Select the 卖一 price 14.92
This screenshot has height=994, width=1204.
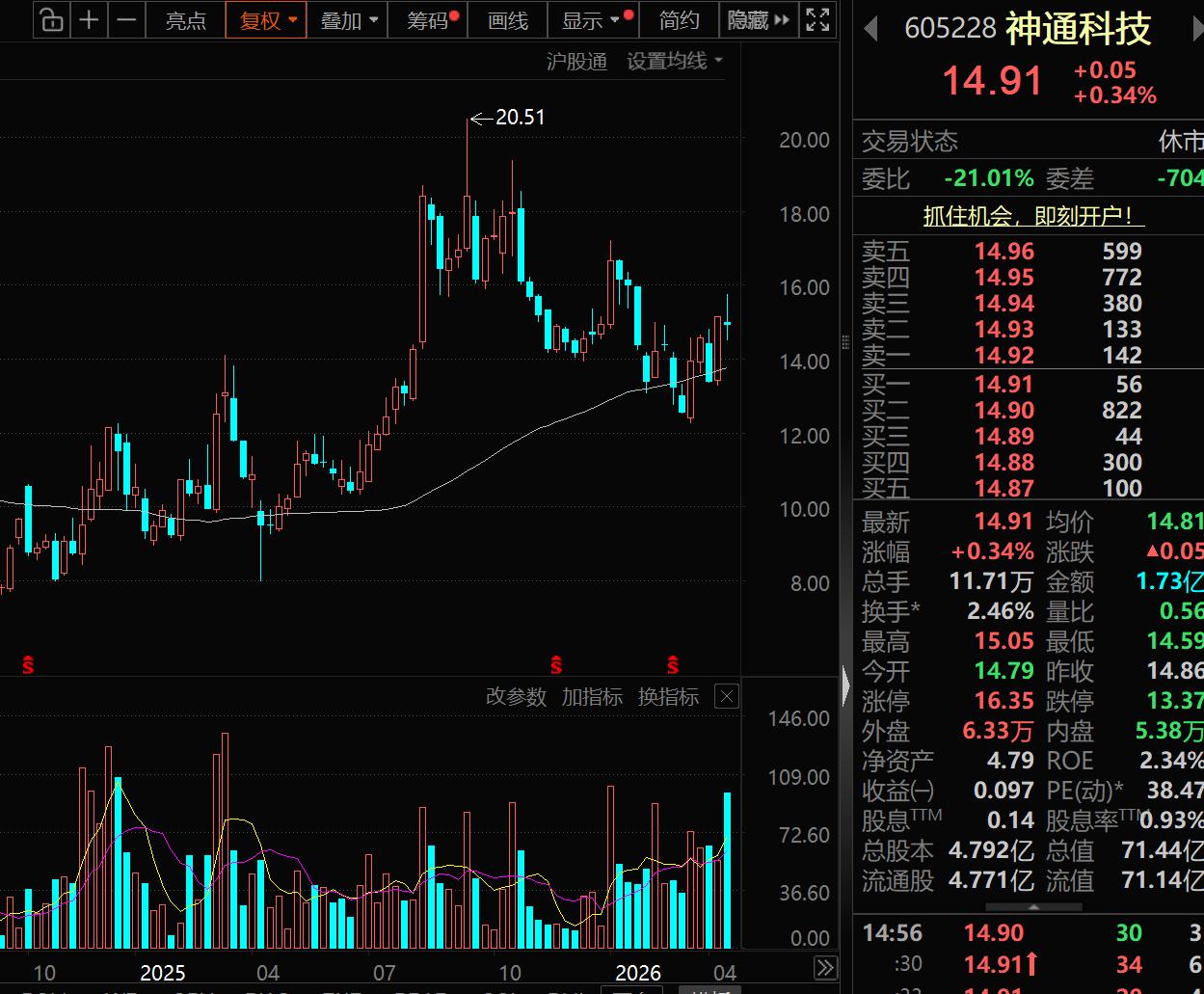pos(1003,356)
